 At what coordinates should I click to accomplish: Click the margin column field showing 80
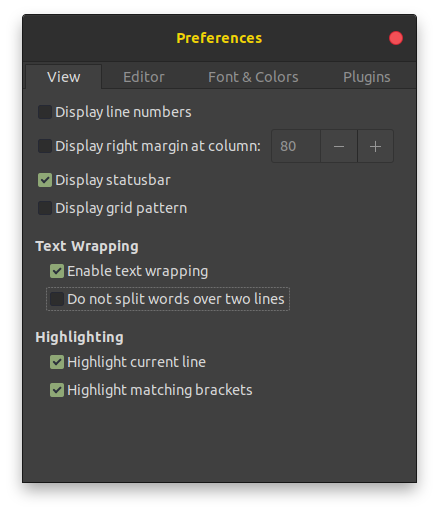point(296,146)
